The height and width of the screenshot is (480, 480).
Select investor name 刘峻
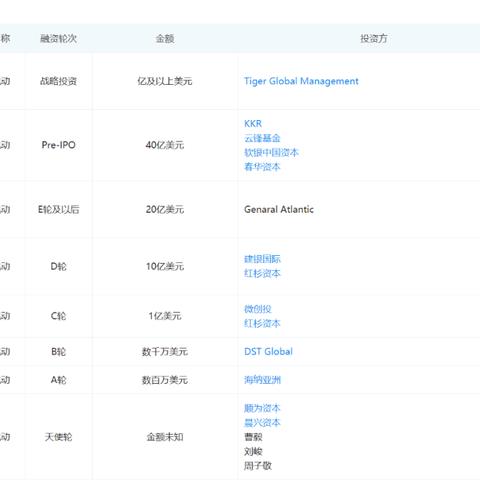[253, 451]
